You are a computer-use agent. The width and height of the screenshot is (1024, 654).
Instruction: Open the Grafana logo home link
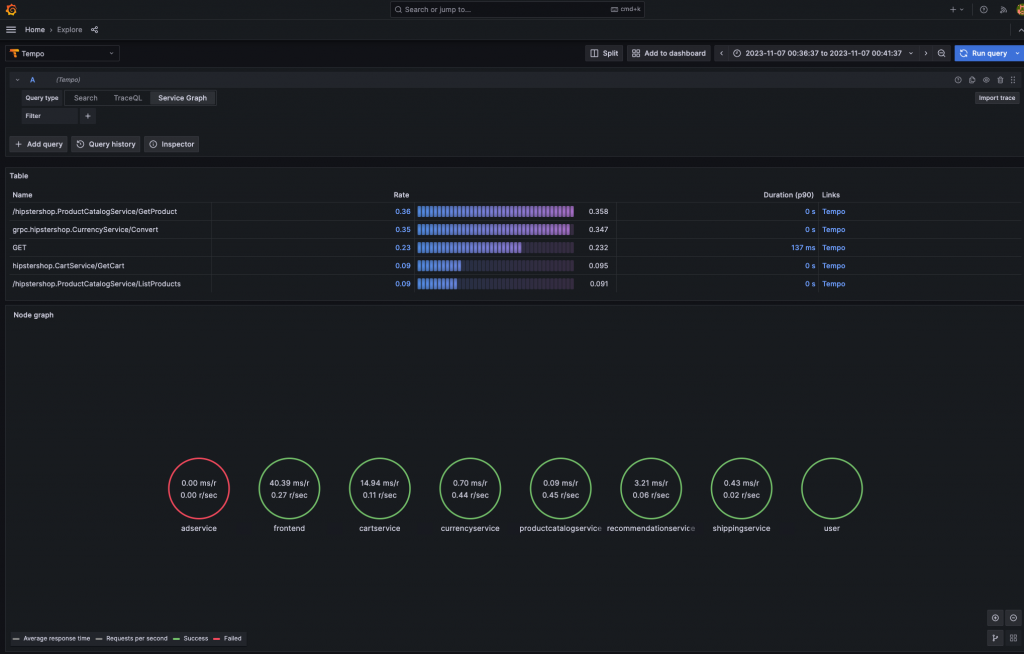pyautogui.click(x=11, y=9)
